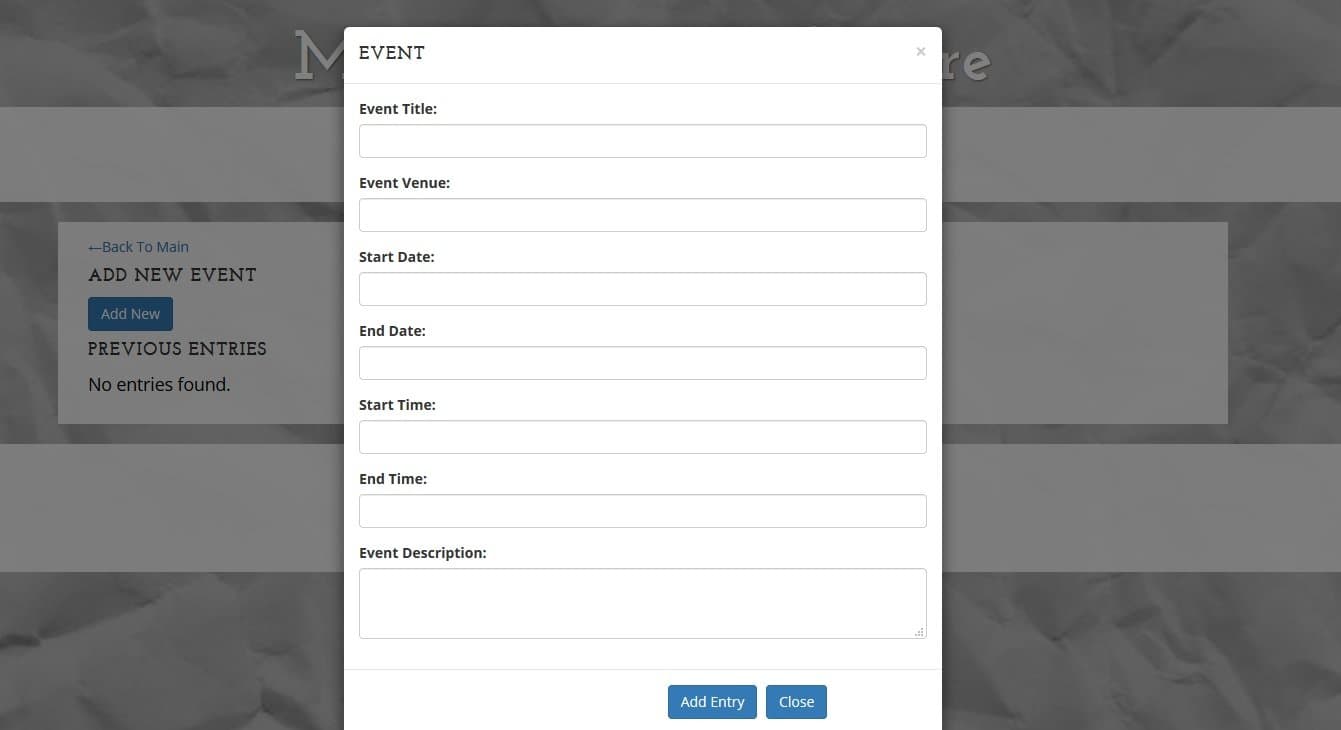Click the "Event Title:" label
1341x730 pixels.
pyautogui.click(x=398, y=109)
